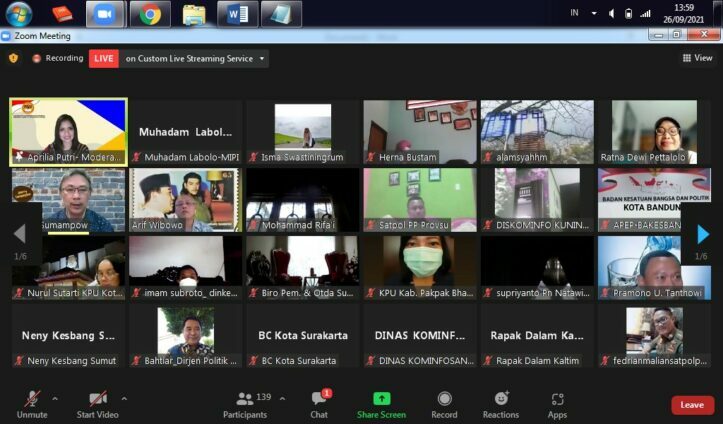Open Windows Explorer folder in taskbar
Image resolution: width=723 pixels, height=424 pixels.
194,14
